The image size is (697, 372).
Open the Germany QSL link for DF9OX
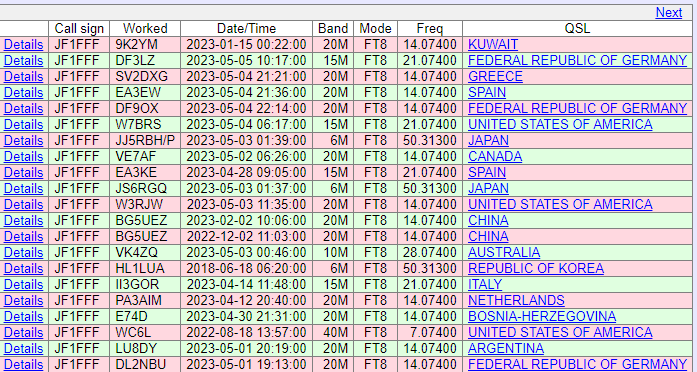pyautogui.click(x=577, y=108)
